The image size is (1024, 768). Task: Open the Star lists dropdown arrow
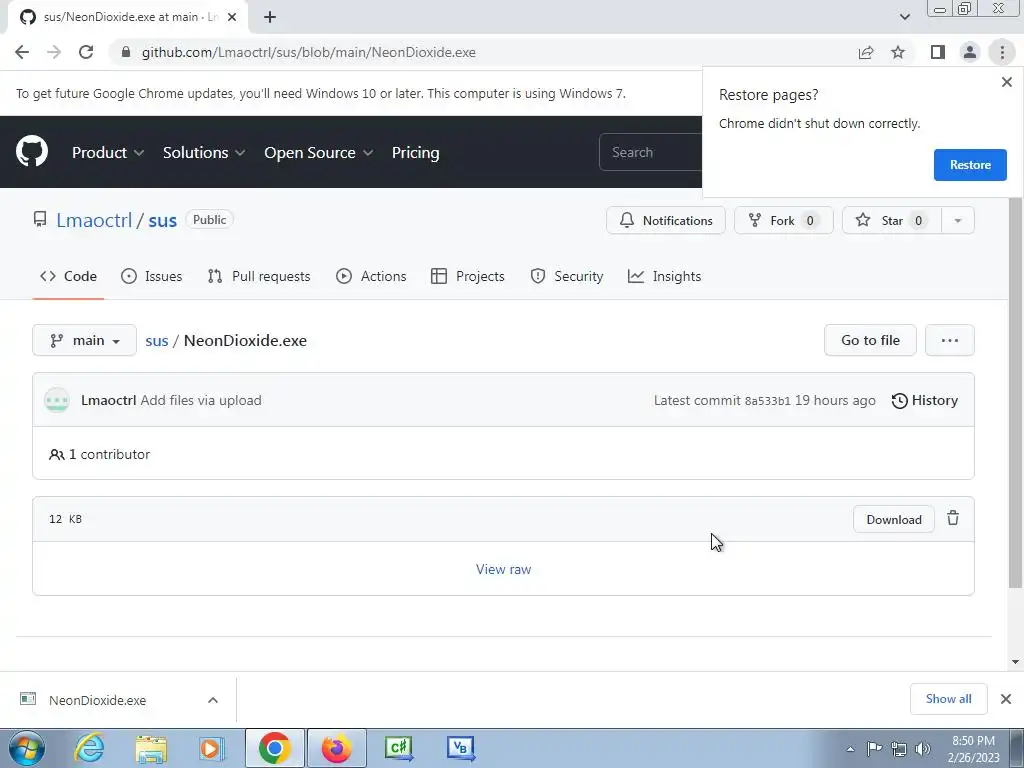point(958,221)
